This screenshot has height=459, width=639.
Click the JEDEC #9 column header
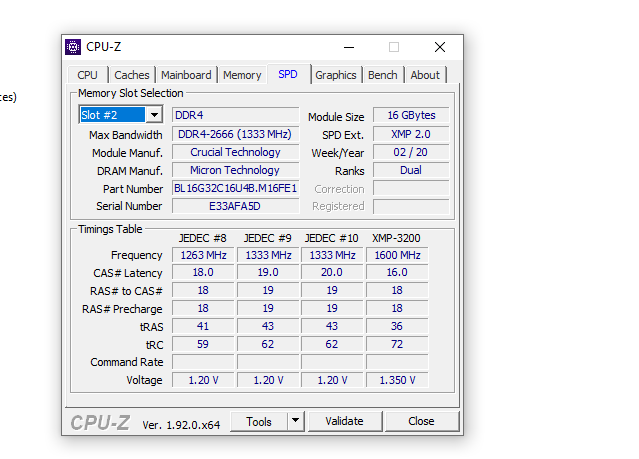(267, 238)
